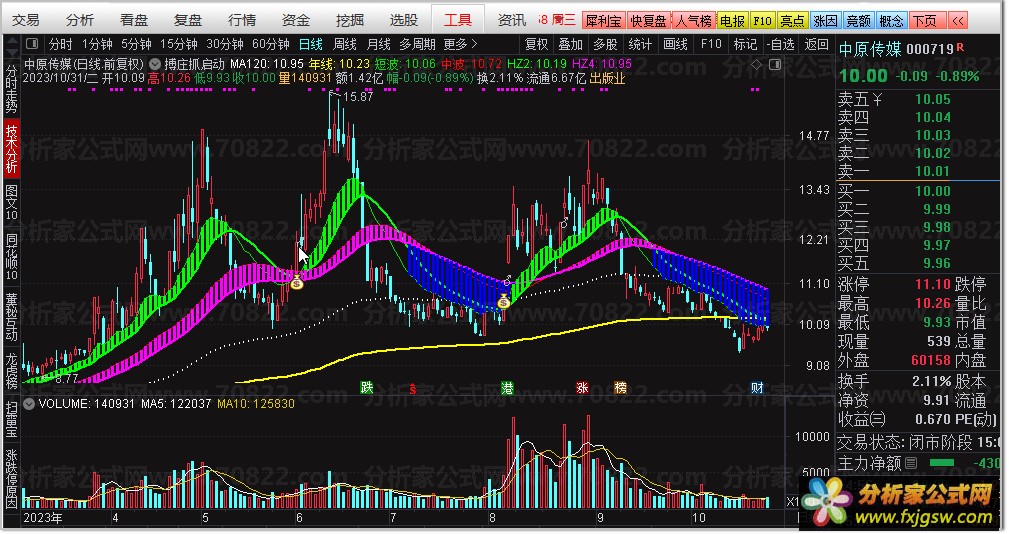The height and width of the screenshot is (534, 1009).
Task: Expand the main chart indicator dropdown arrow
Action: click(x=155, y=64)
